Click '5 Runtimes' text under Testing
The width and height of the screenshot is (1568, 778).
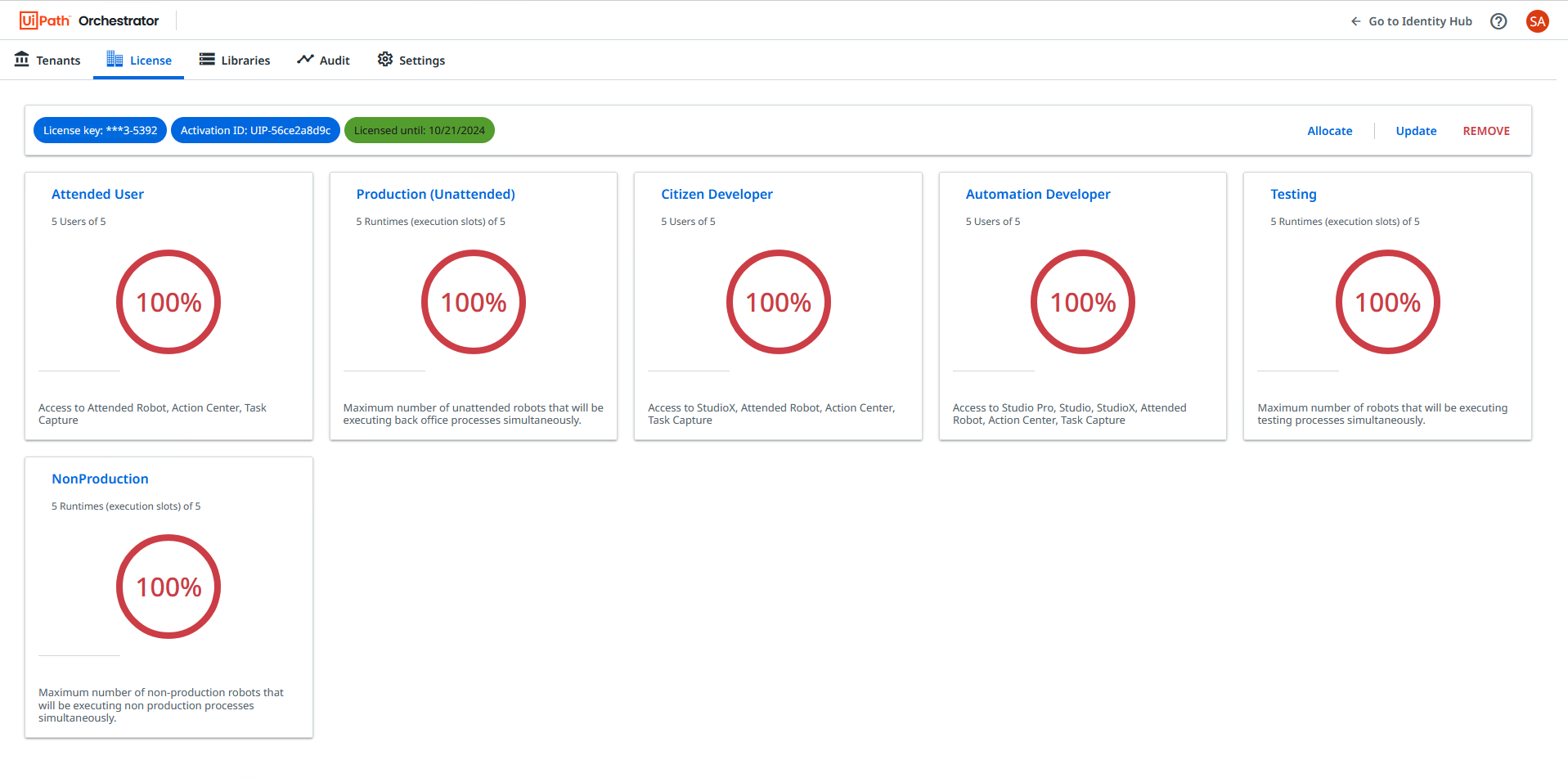coord(1345,222)
